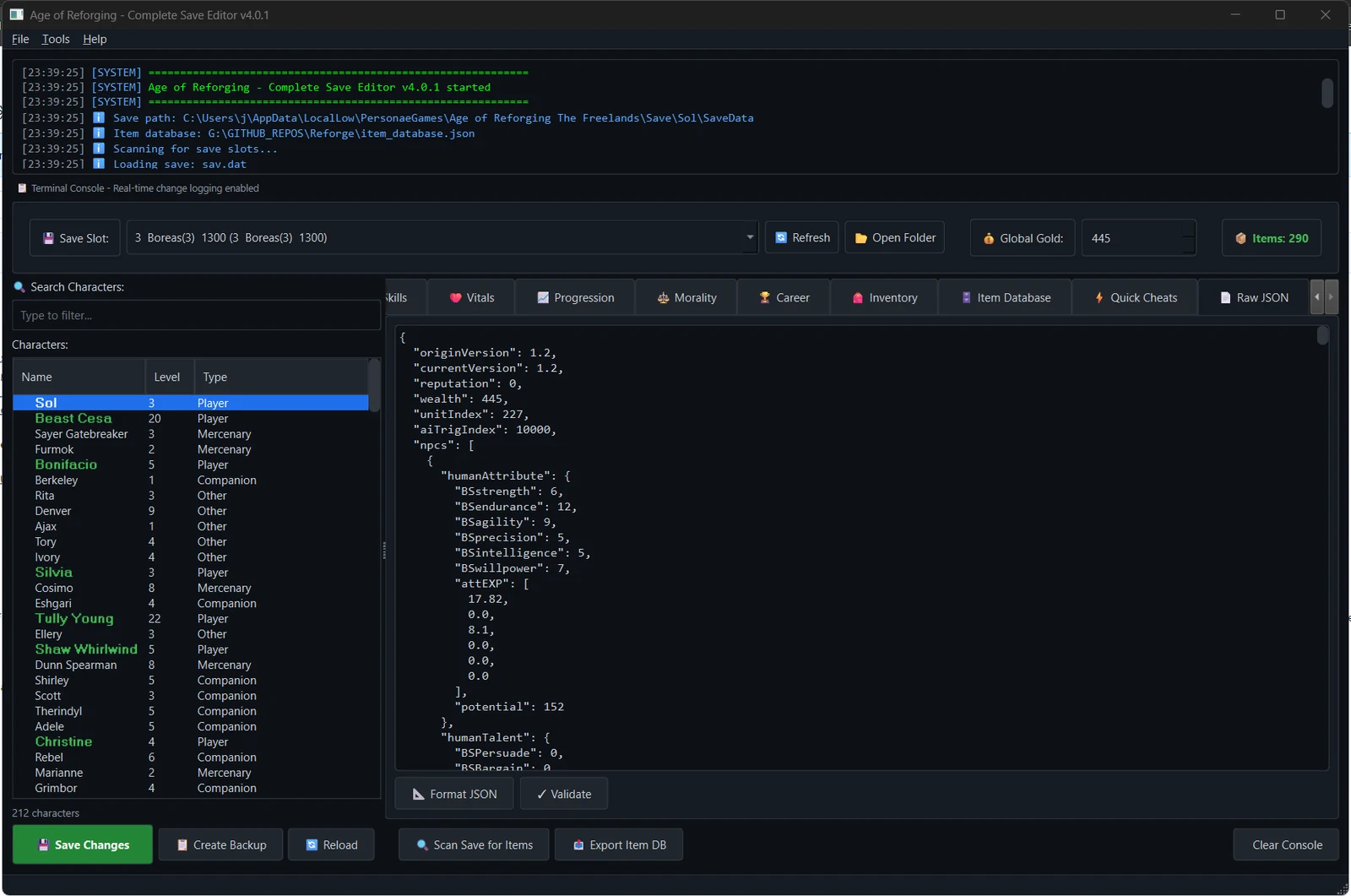Click the chart icon on Progression tab
This screenshot has width=1351, height=896.
pos(543,297)
